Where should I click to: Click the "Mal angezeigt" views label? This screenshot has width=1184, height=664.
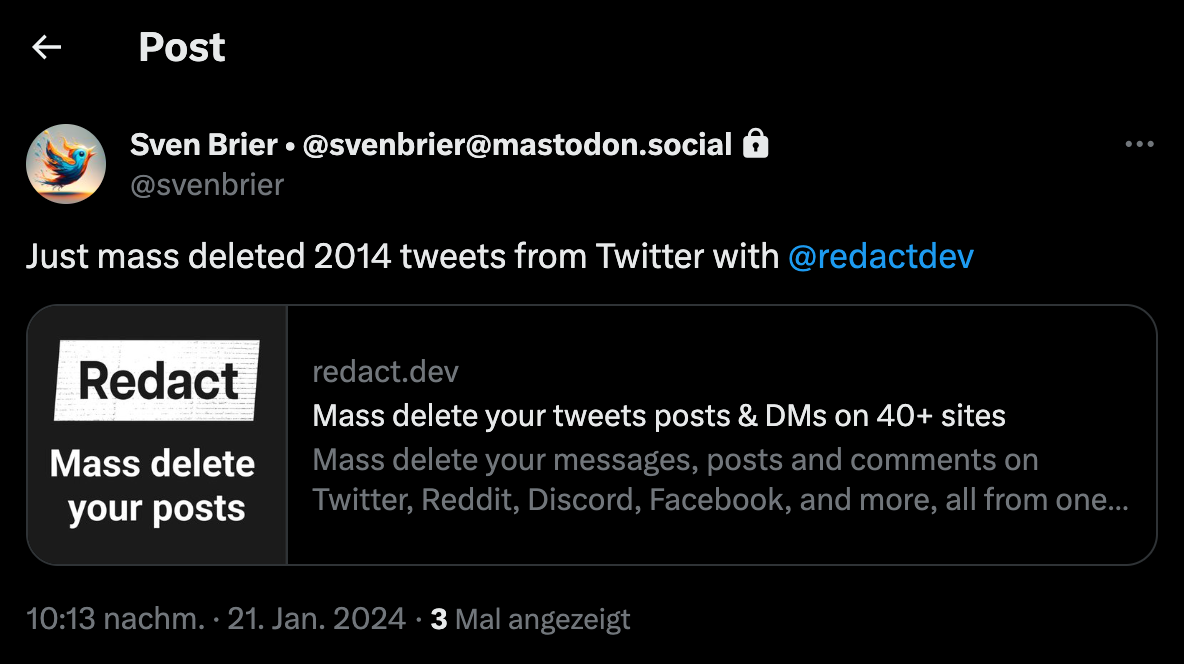pos(542,619)
